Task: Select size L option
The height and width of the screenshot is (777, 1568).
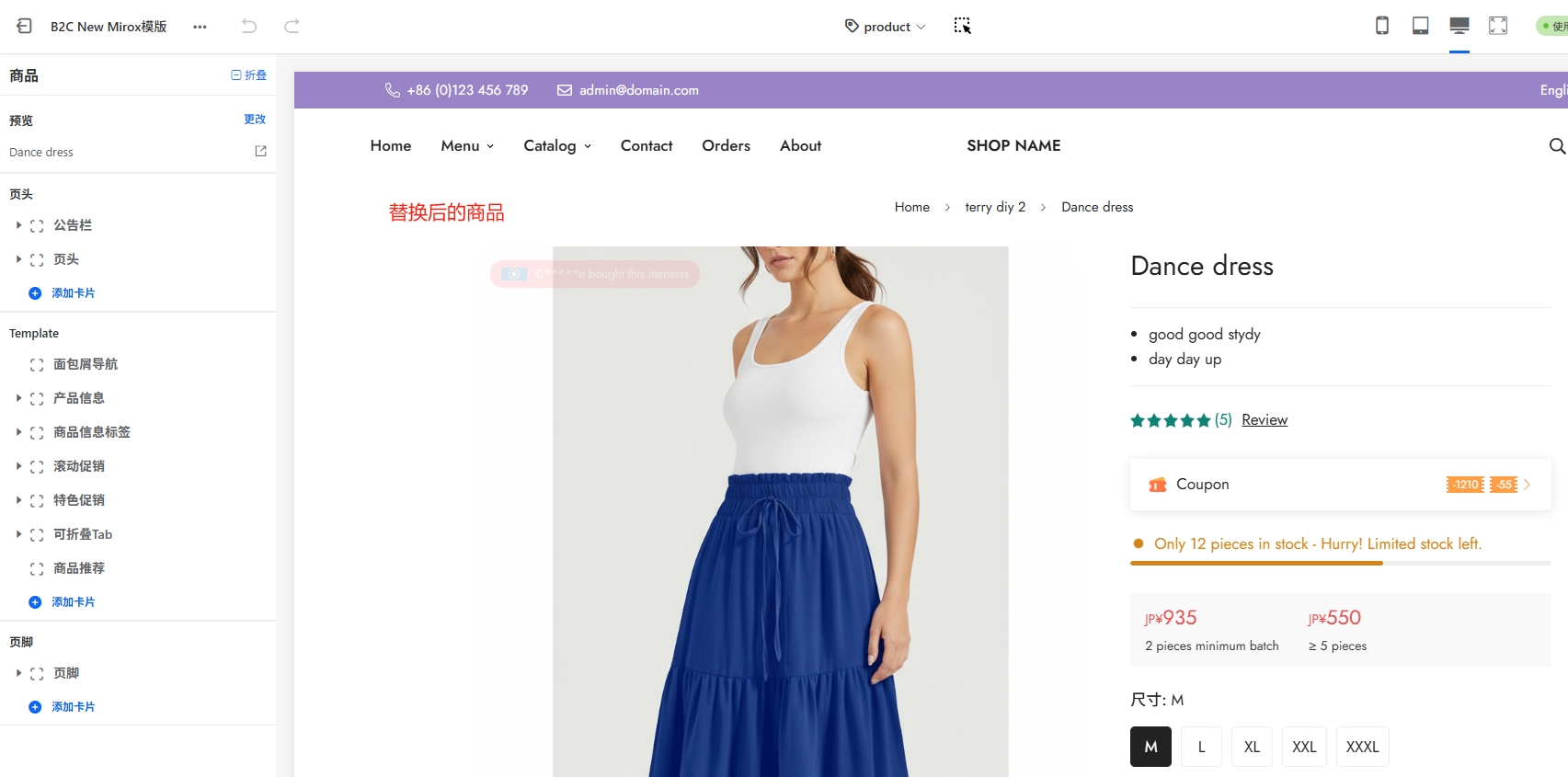Action: click(x=1201, y=747)
